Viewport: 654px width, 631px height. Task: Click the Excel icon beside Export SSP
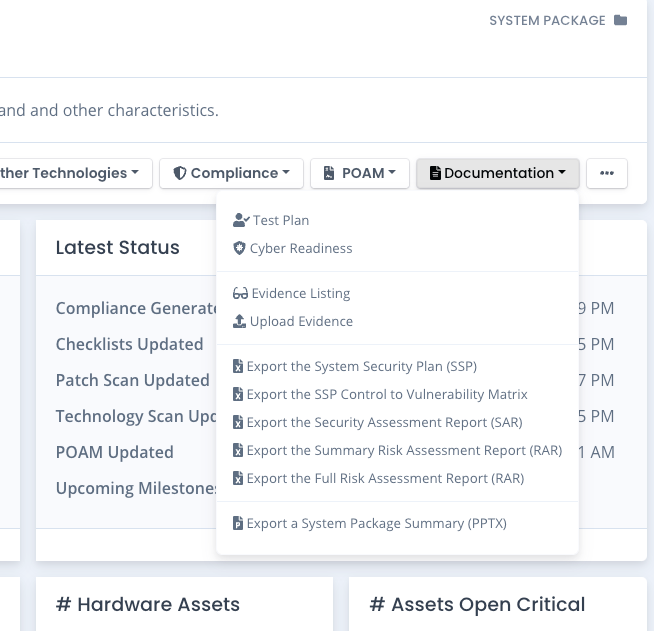click(238, 367)
